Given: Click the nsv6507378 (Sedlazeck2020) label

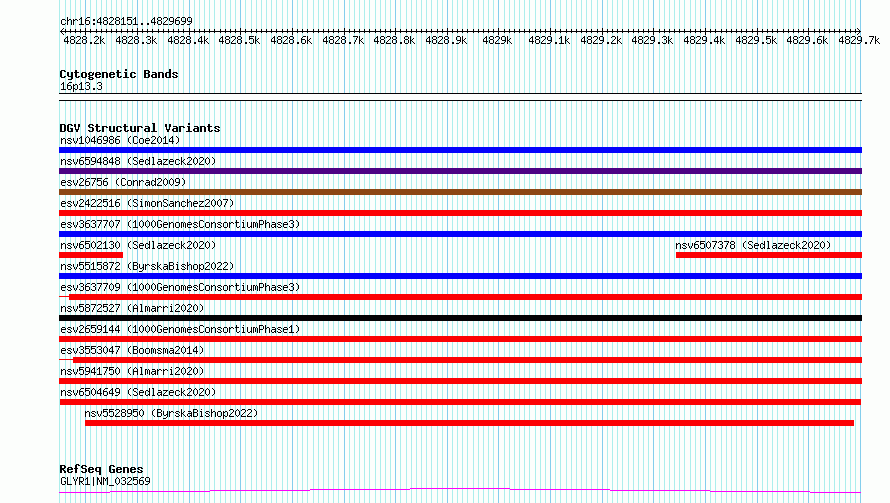Looking at the screenshot, I should tap(753, 245).
